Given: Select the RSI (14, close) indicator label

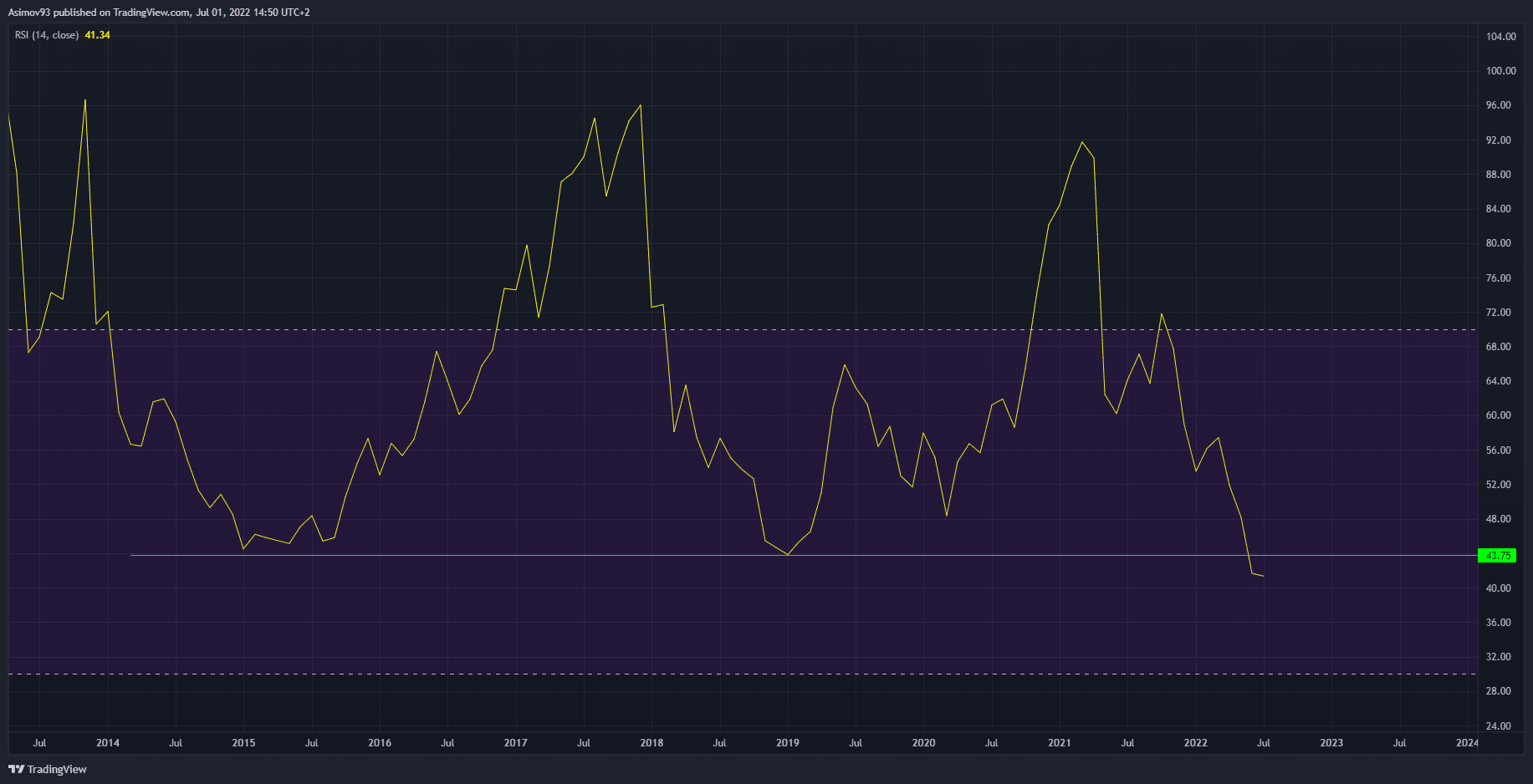Looking at the screenshot, I should pyautogui.click(x=47, y=35).
